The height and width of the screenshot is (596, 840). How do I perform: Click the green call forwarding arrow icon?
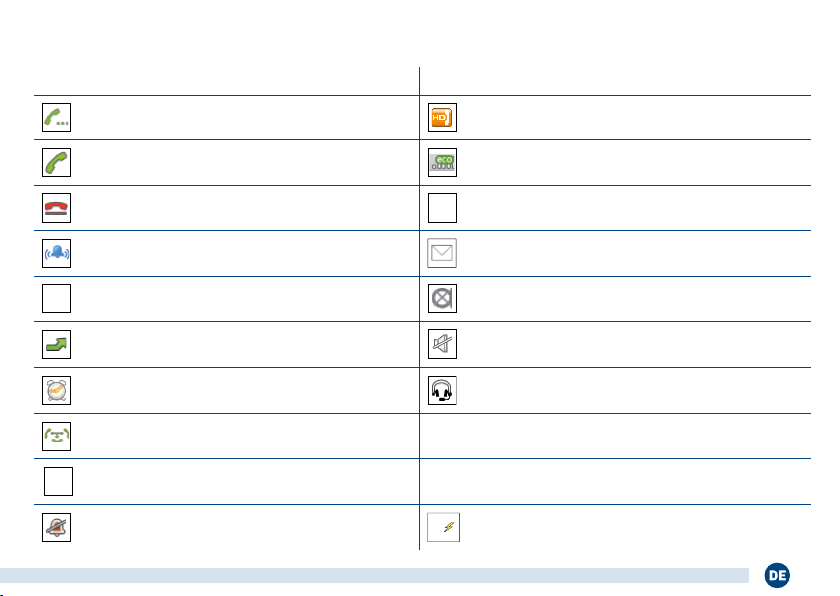click(56, 345)
